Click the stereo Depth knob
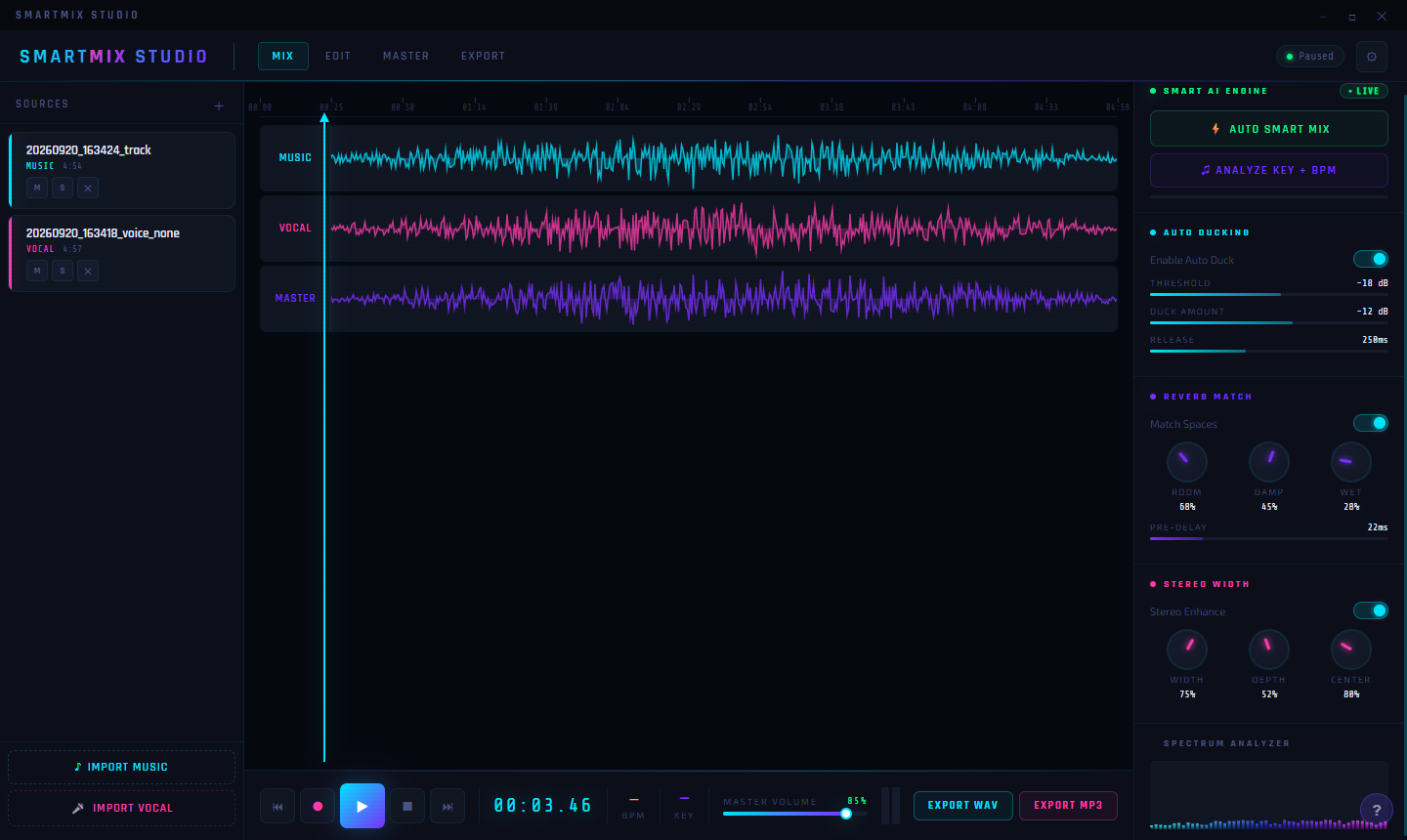The height and width of the screenshot is (840, 1407). click(x=1269, y=650)
